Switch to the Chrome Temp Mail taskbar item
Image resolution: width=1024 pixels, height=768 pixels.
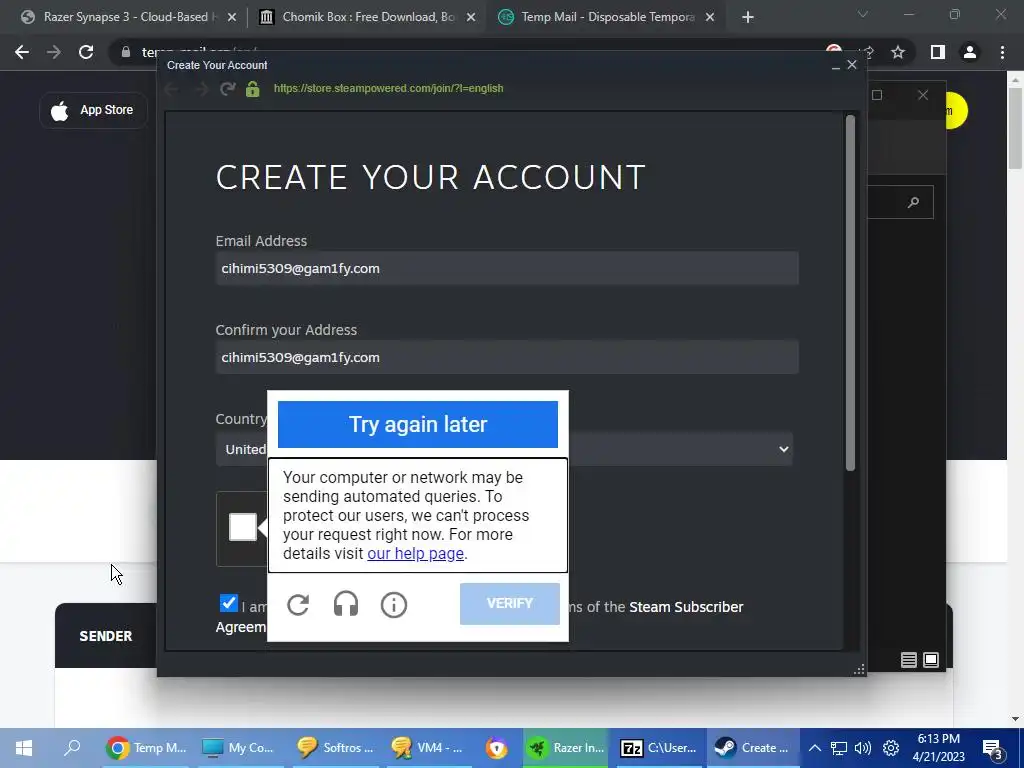pos(148,748)
